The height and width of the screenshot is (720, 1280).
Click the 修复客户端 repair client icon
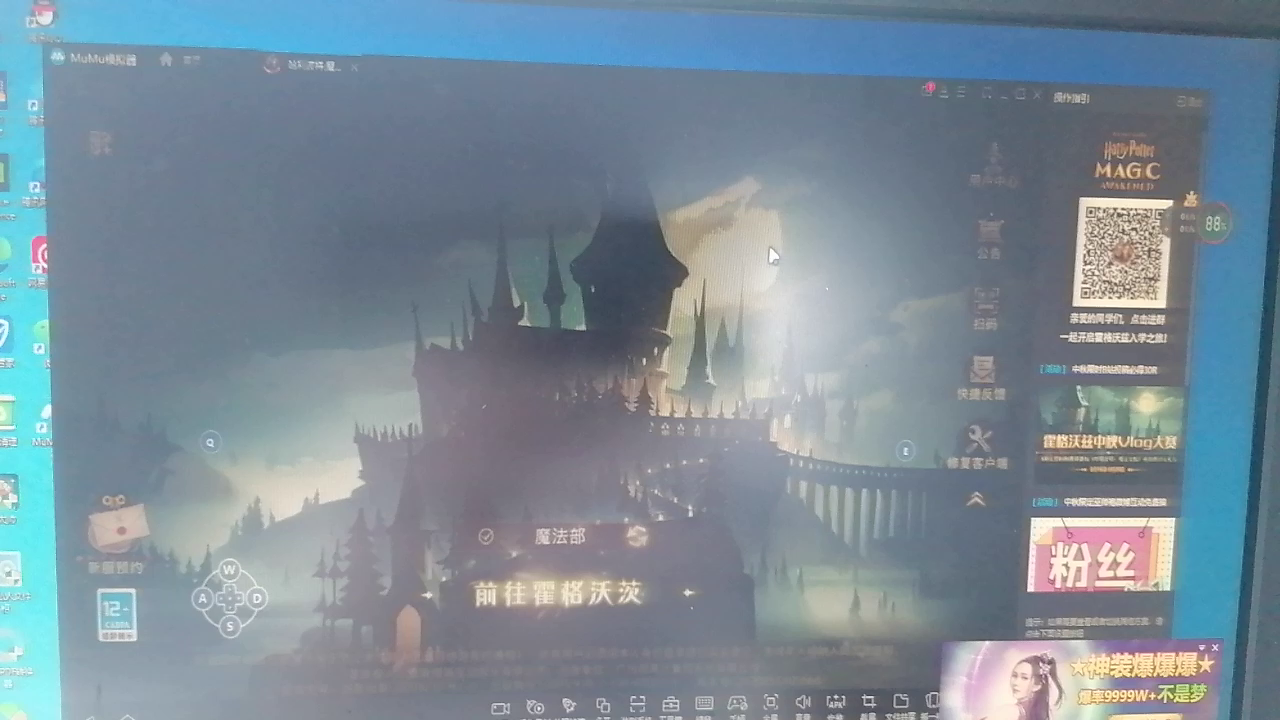pos(978,445)
